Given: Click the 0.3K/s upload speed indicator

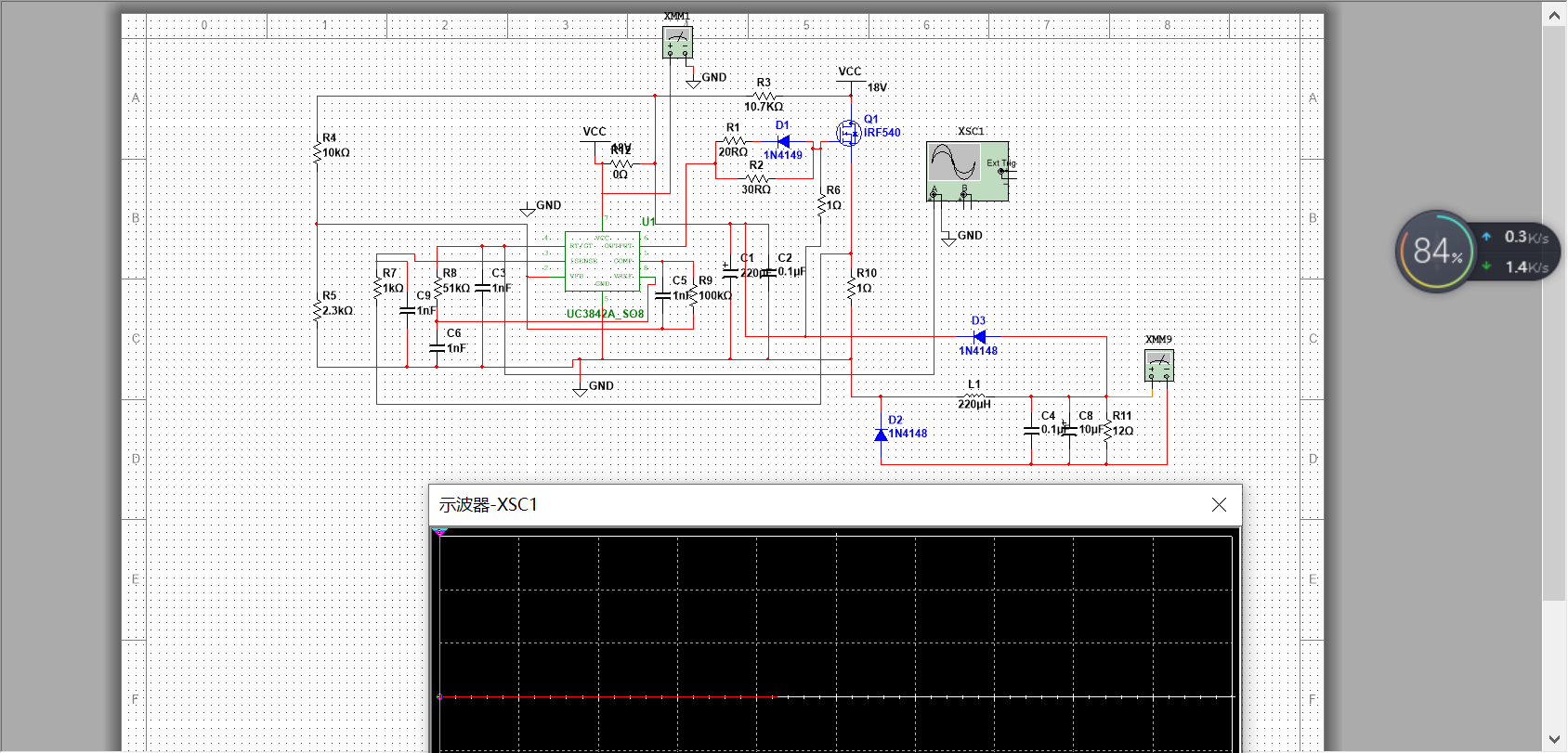Looking at the screenshot, I should click(x=1516, y=237).
